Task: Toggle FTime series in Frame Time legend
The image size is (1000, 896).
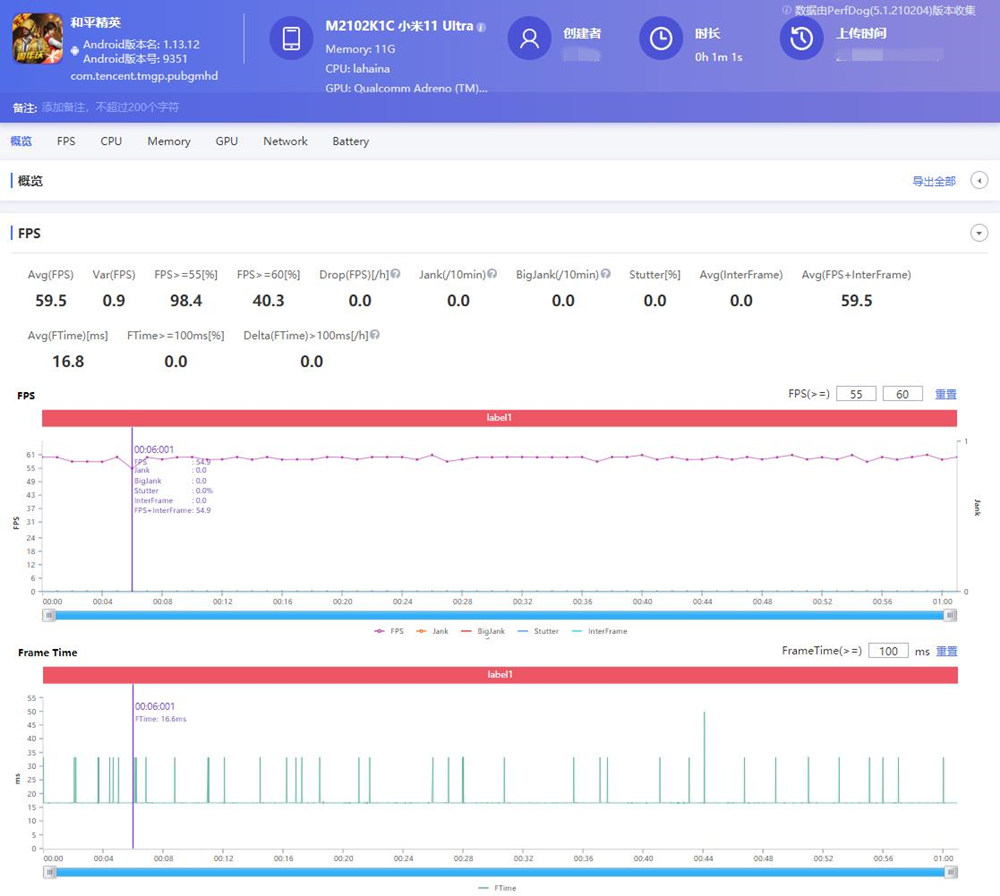Action: pyautogui.click(x=497, y=888)
